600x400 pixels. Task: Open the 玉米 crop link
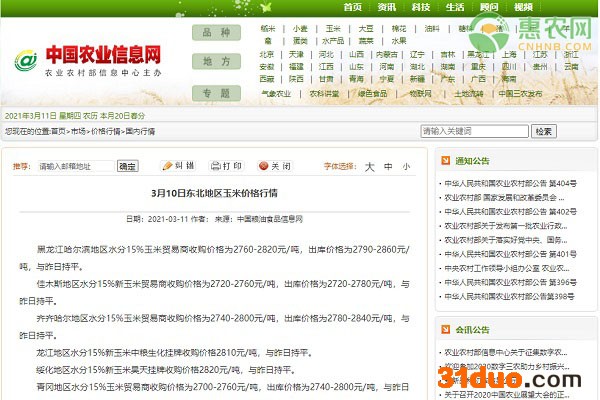(333, 29)
